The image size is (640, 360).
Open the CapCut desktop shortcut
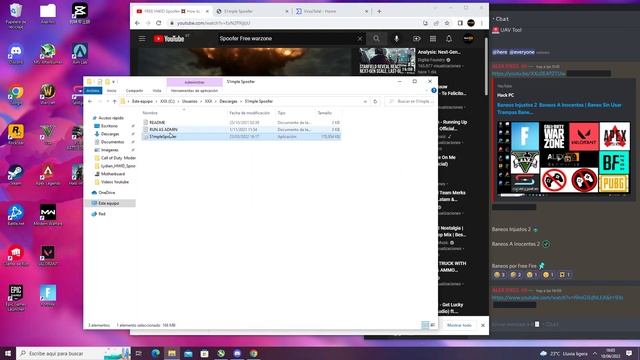(x=80, y=13)
